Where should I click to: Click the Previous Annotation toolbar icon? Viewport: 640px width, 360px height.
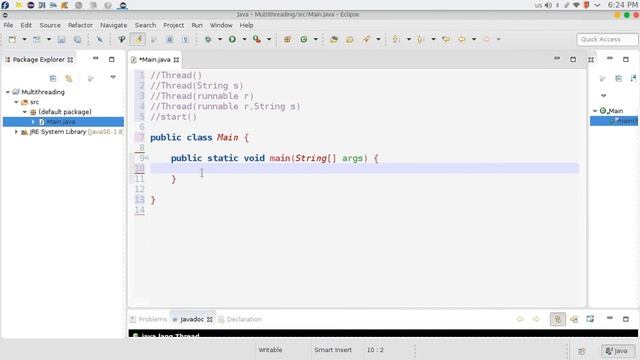[420, 39]
